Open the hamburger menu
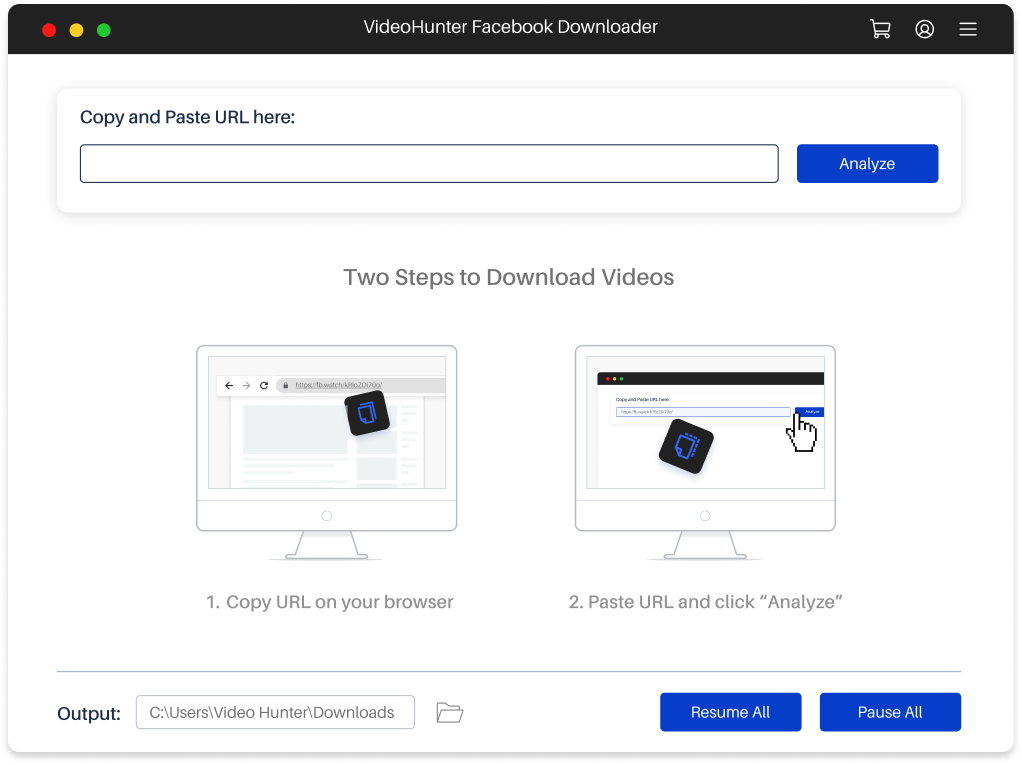Screen dimensions: 1022x765 968,29
